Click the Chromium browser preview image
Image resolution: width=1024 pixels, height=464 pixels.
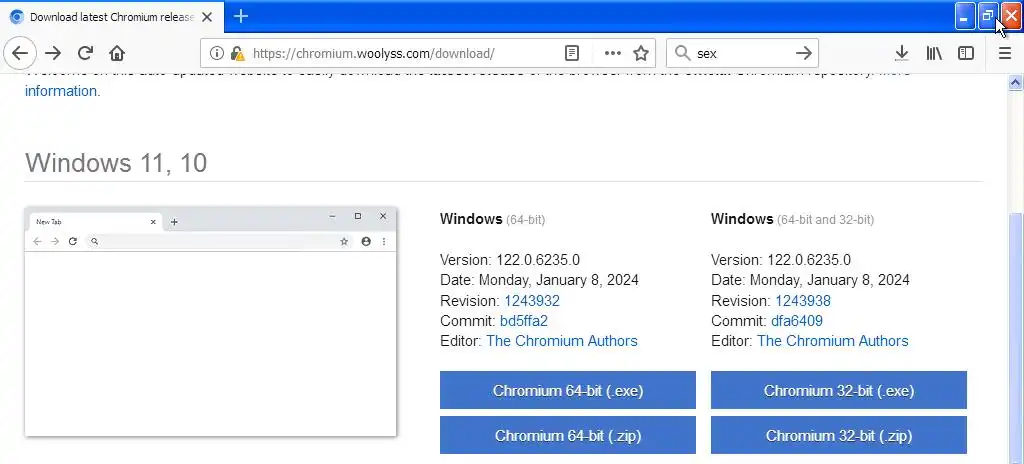(x=210, y=322)
